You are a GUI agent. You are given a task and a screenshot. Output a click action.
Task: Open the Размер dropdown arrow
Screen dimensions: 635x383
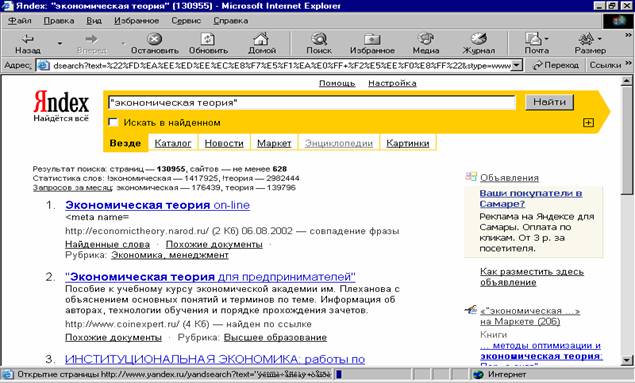pyautogui.click(x=600, y=39)
